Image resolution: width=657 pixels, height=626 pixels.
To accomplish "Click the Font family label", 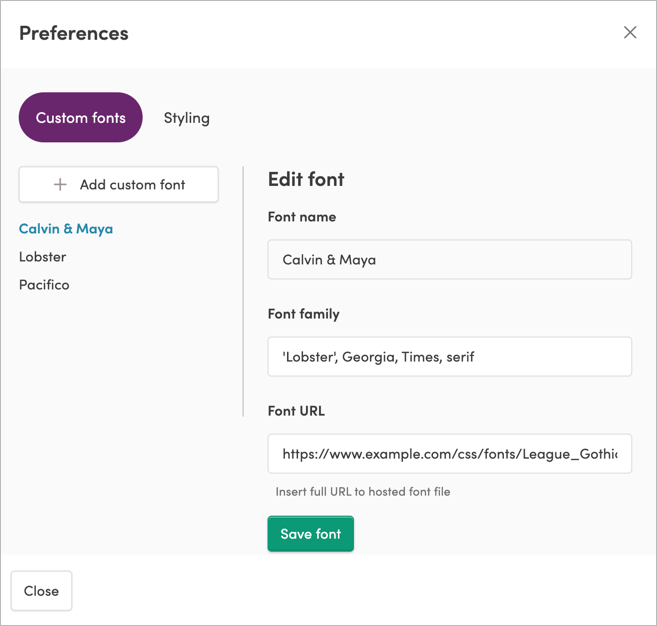I will tap(303, 314).
